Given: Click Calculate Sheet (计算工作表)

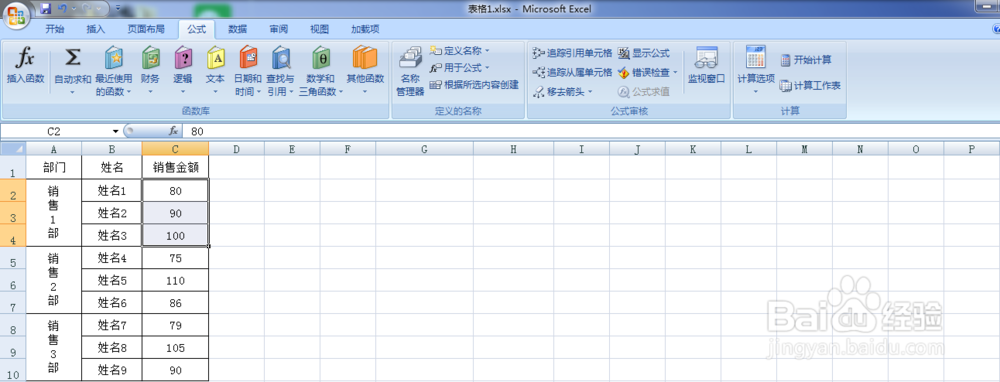Looking at the screenshot, I should tap(810, 85).
